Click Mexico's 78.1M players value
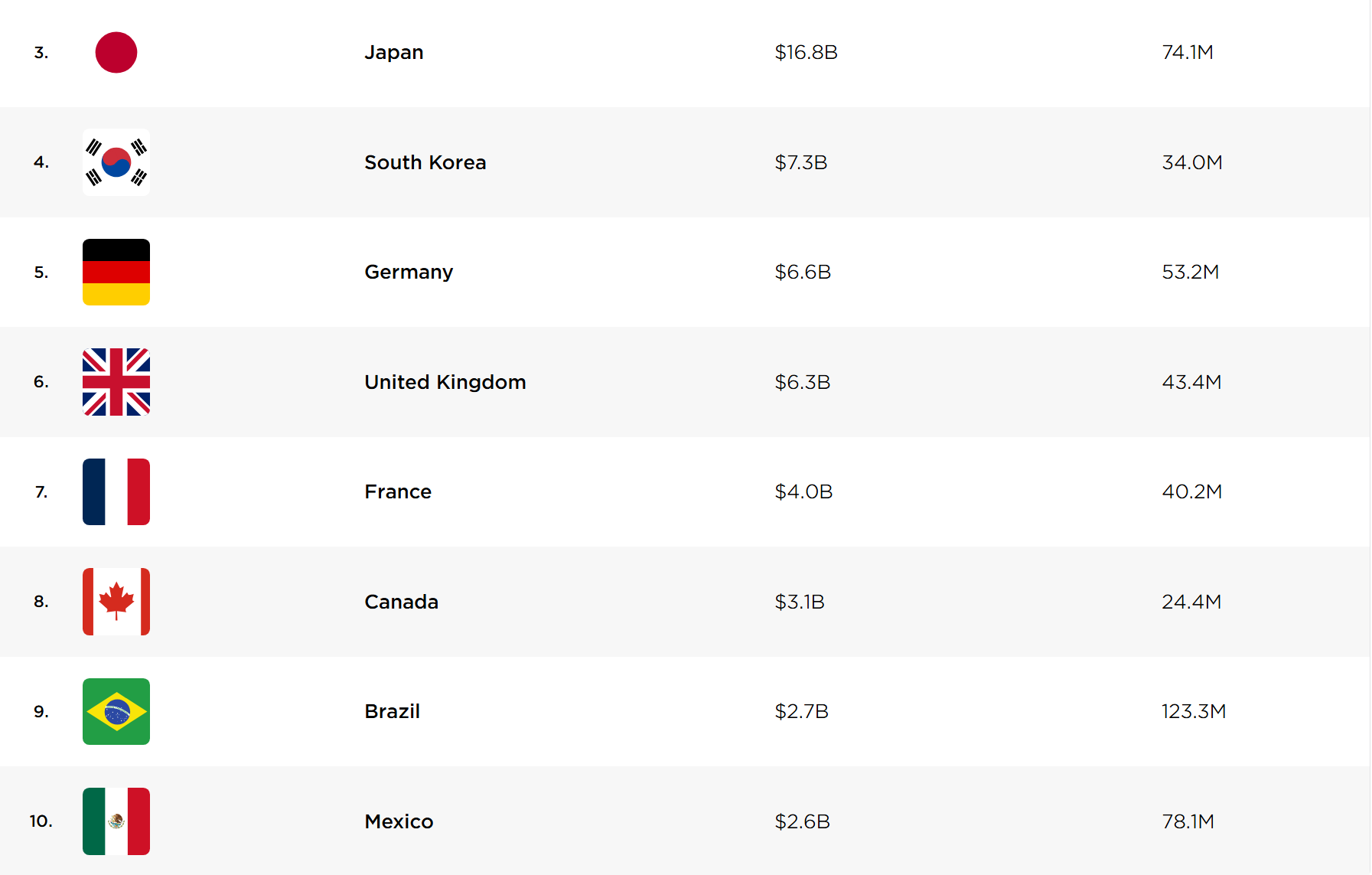Image resolution: width=1372 pixels, height=875 pixels. click(x=1188, y=821)
